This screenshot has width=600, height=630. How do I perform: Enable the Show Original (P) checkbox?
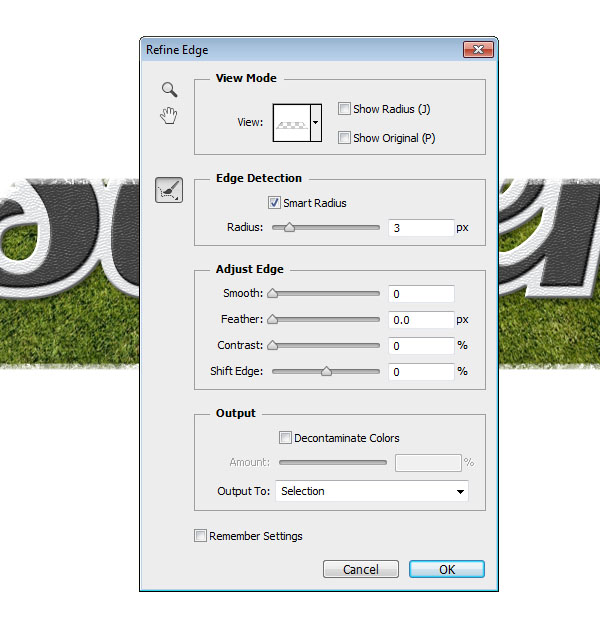click(x=344, y=137)
